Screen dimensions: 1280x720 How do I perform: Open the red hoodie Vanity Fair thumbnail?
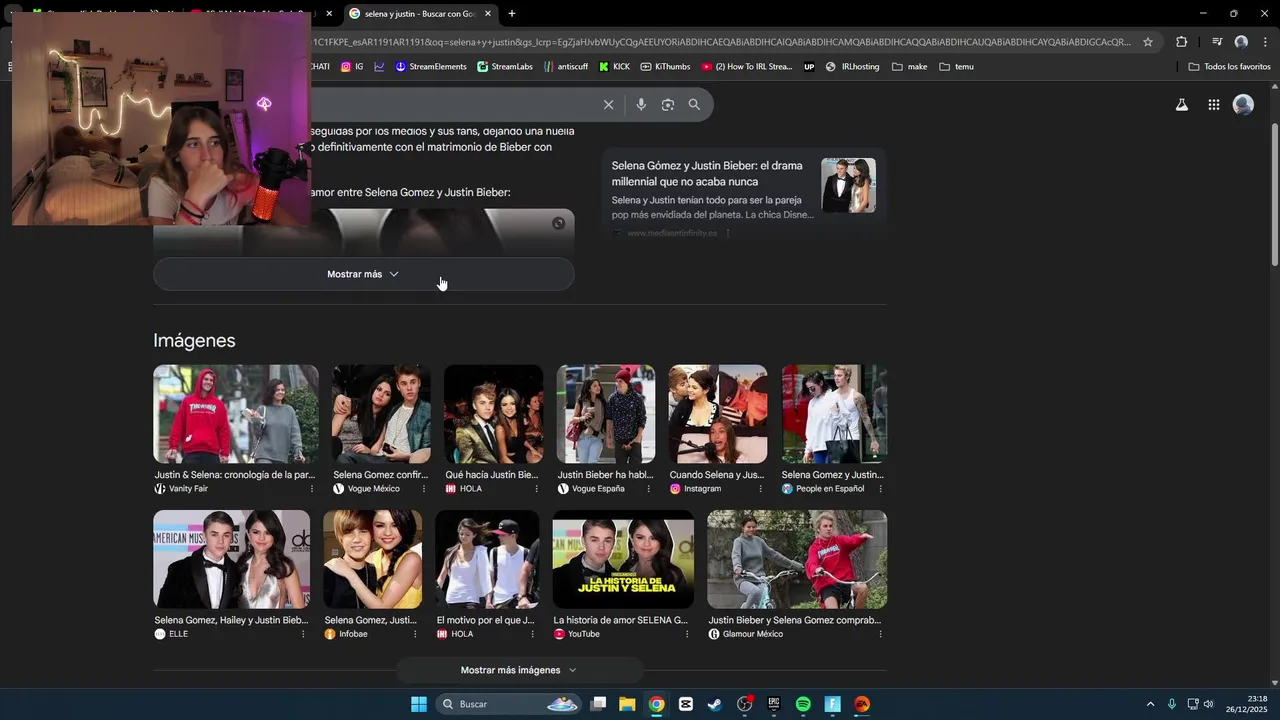236,413
